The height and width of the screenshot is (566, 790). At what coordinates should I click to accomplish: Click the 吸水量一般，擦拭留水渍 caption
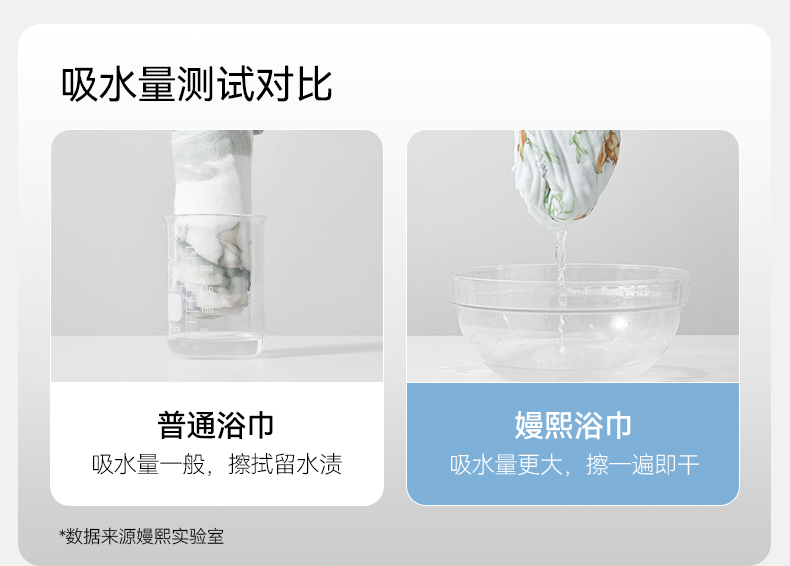coord(217,464)
